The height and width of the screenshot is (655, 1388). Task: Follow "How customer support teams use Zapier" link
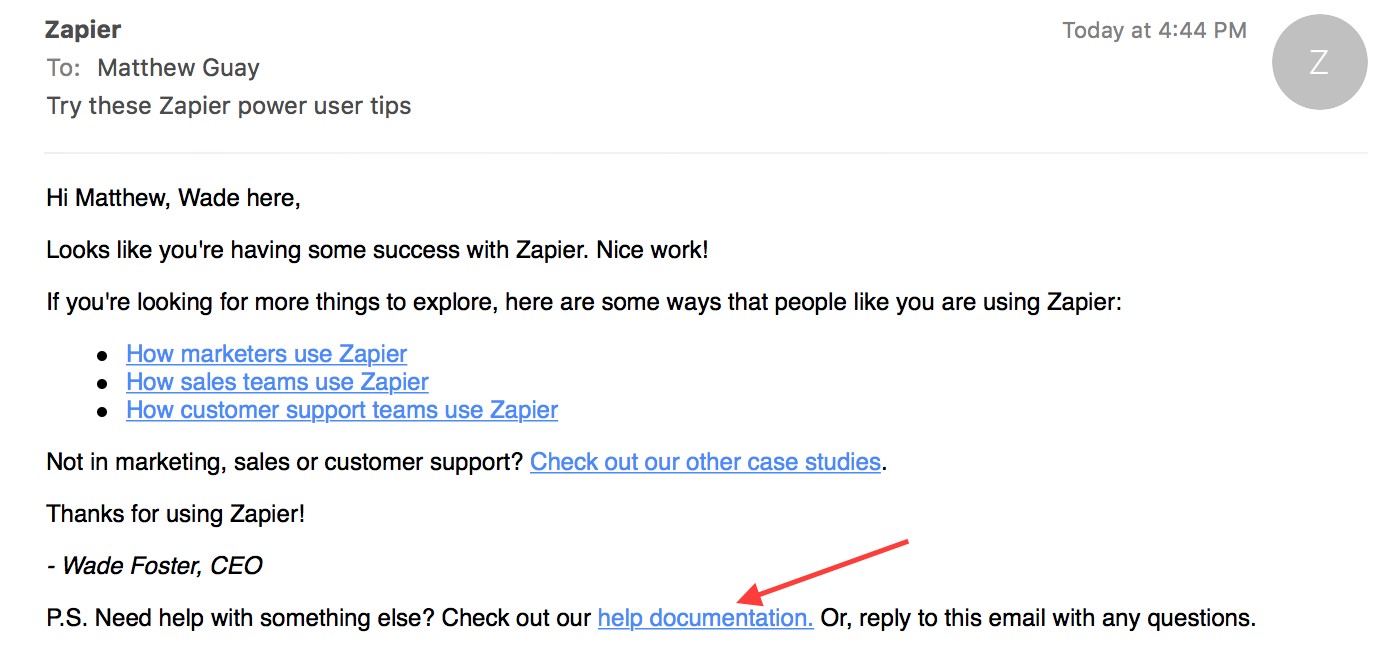pos(342,410)
